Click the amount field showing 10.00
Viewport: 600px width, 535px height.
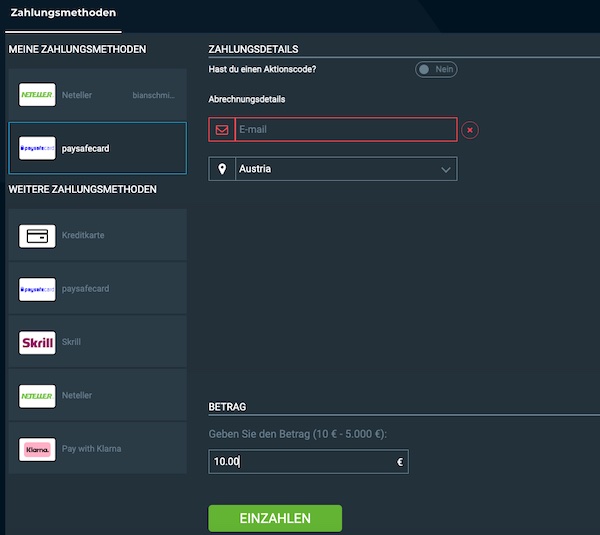pyautogui.click(x=308, y=462)
